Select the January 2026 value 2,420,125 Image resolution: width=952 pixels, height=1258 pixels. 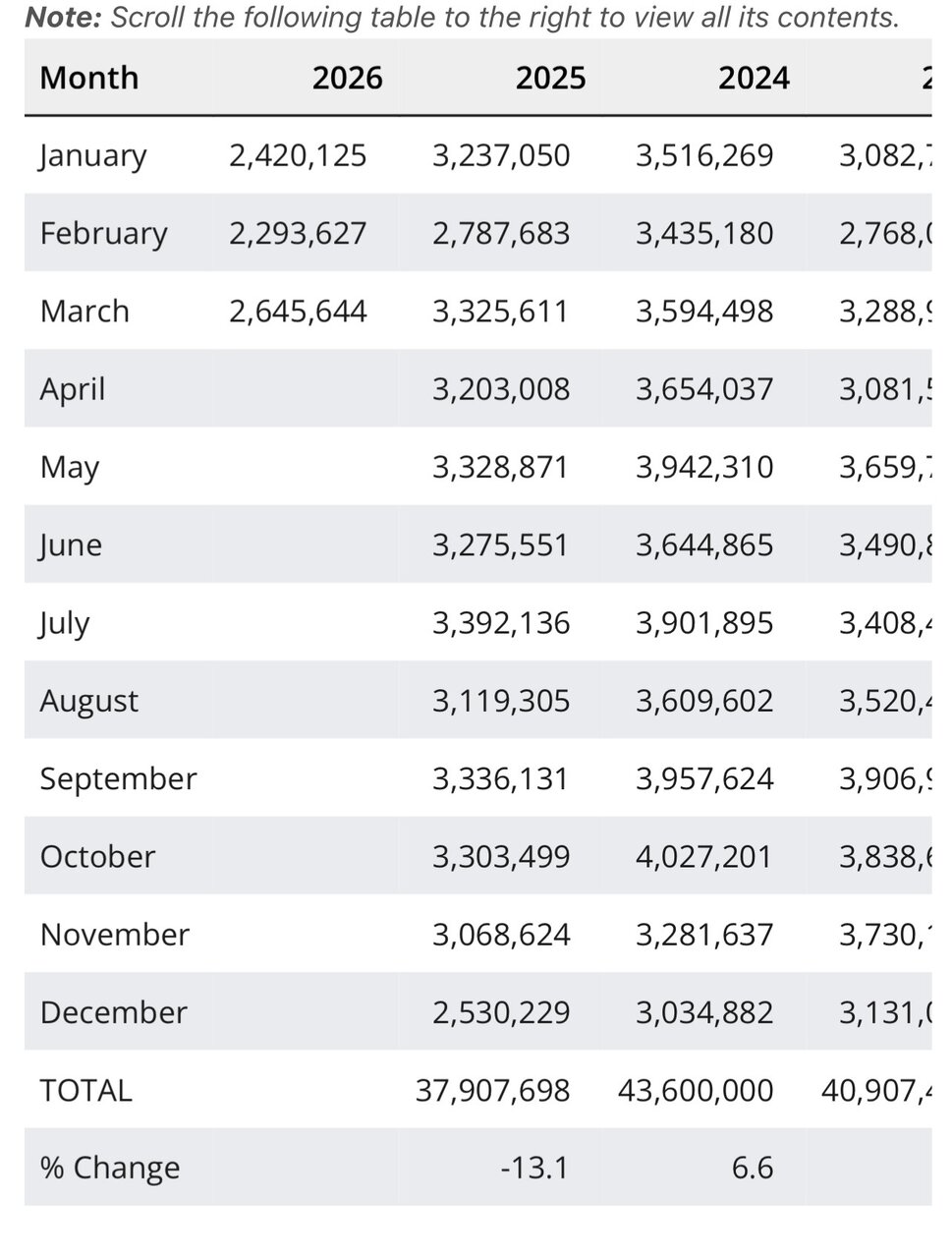click(x=298, y=155)
